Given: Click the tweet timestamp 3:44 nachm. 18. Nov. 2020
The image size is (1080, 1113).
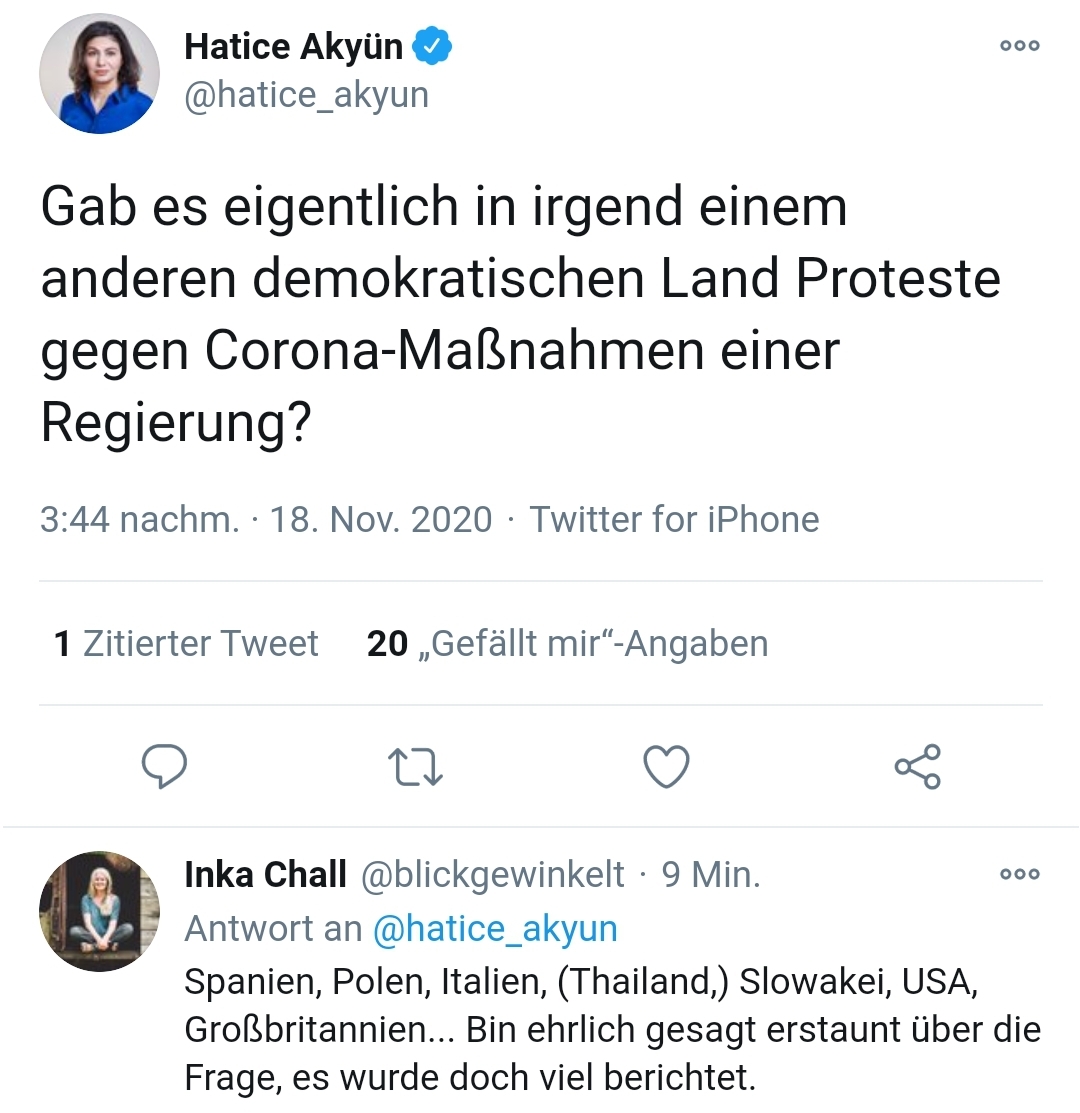Looking at the screenshot, I should point(266,520).
